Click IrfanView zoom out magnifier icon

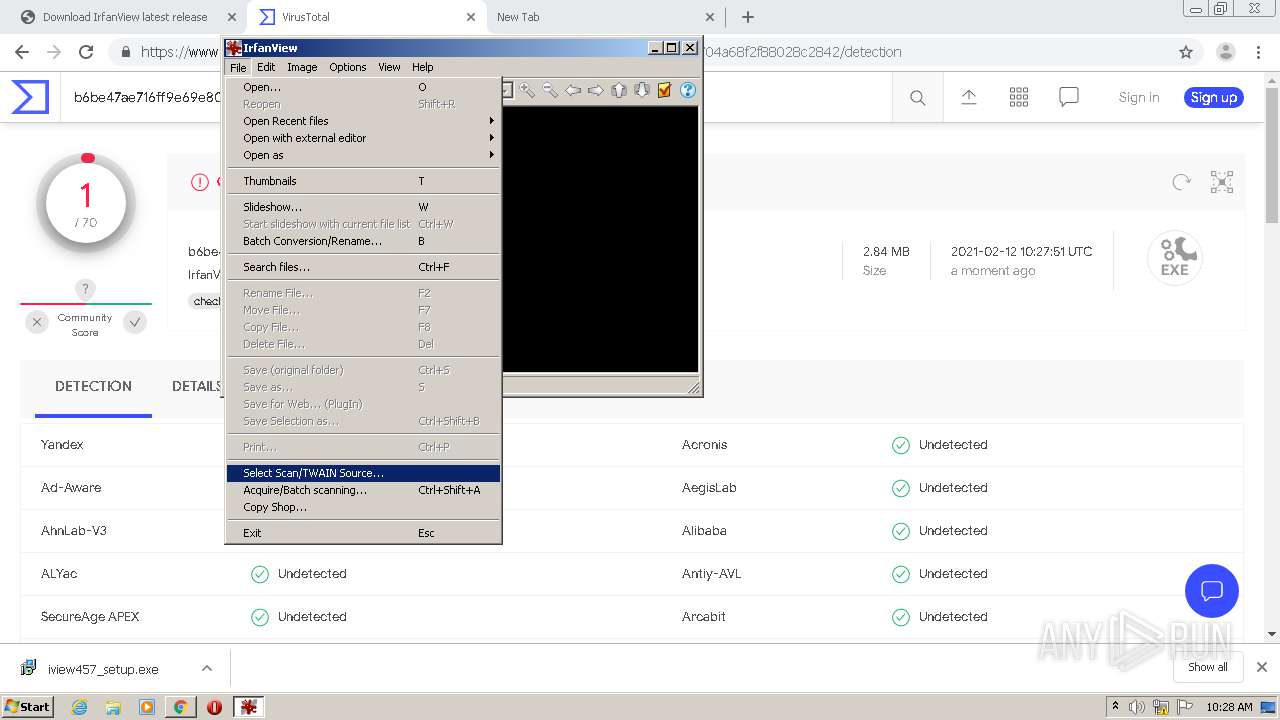(550, 90)
